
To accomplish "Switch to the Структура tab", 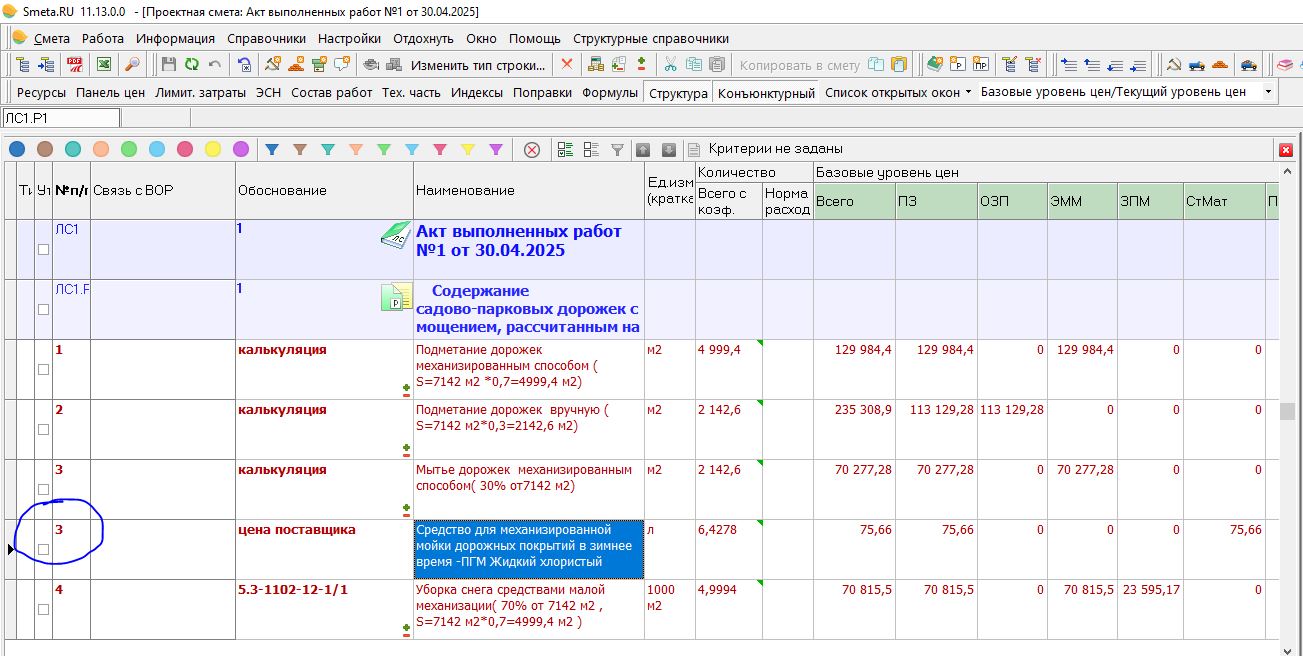I will [677, 93].
